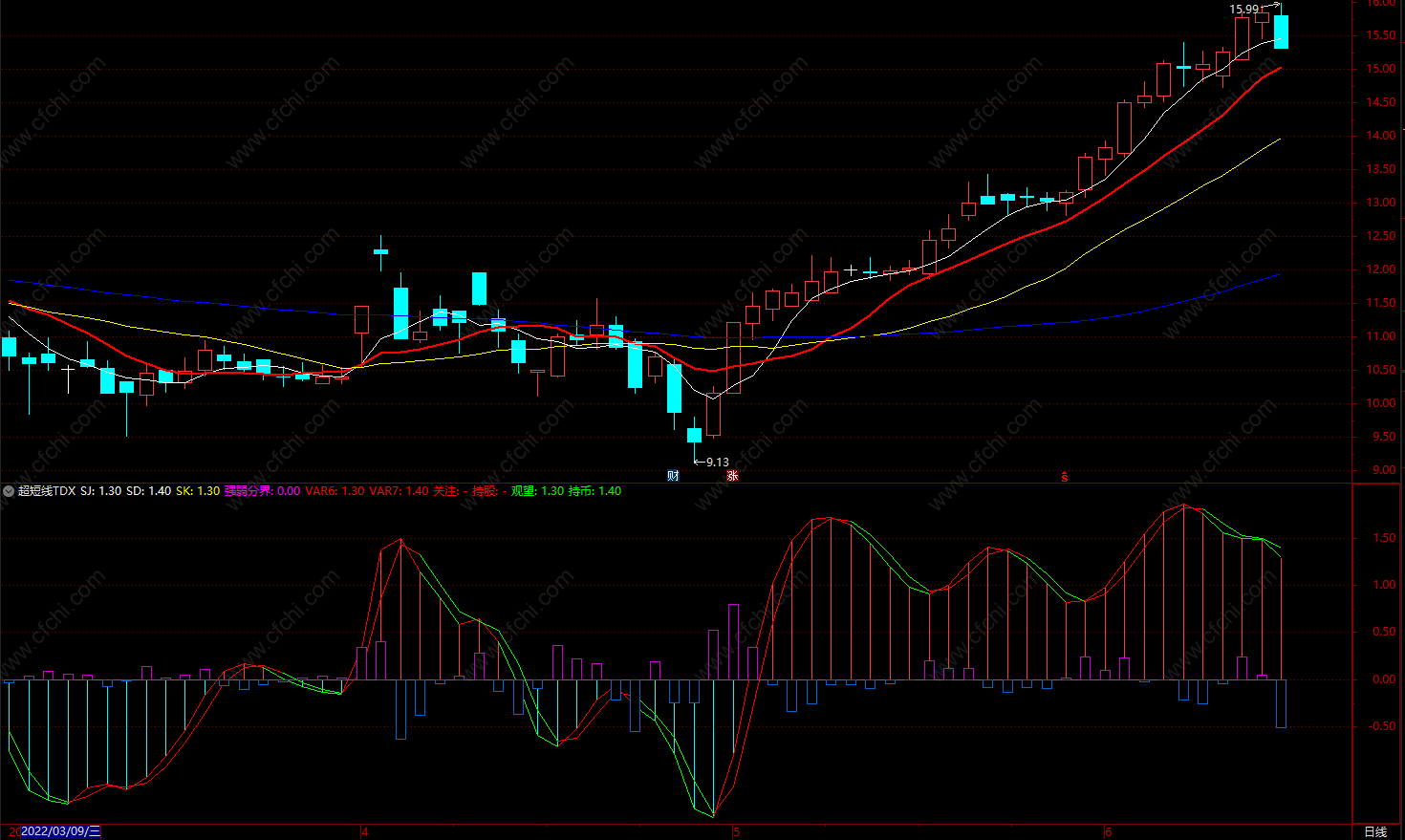Click the red S signal marker

pos(1065,475)
